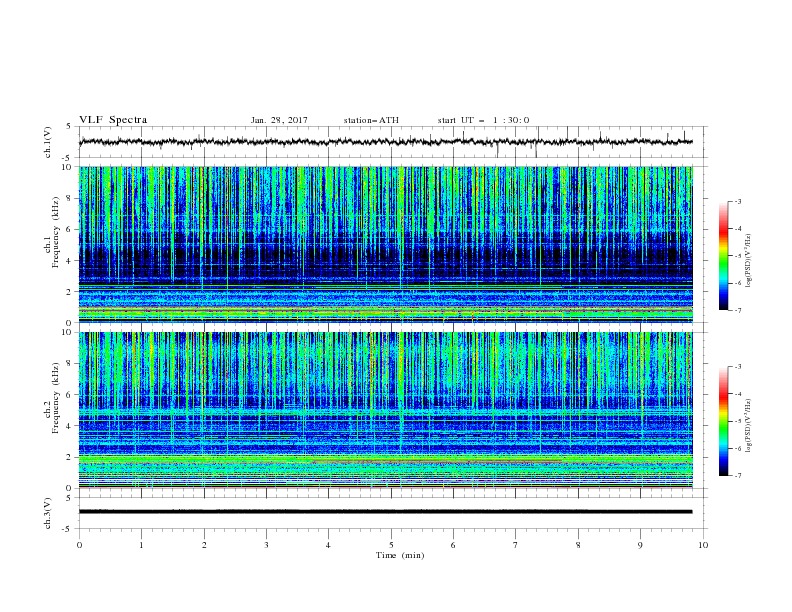Click inside the ch.2 spectrogram panel
Screen dimensions: 792x612
[385, 410]
